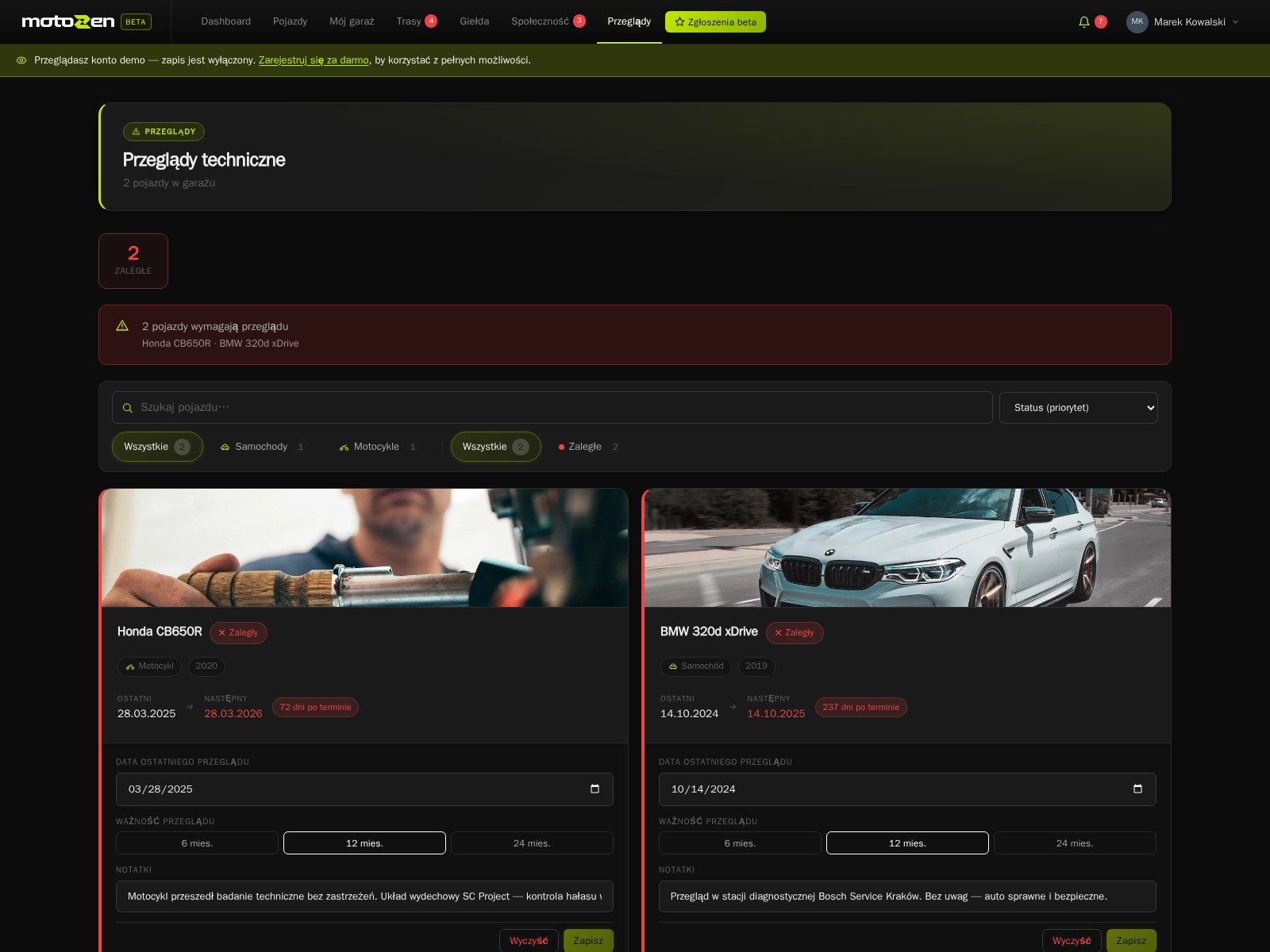Open calendar picker for BMW last inspection date
Viewport: 1270px width, 952px height.
pos(1137,789)
